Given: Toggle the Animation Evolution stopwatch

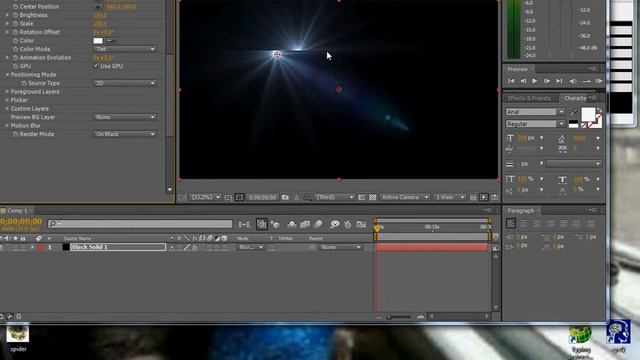Looking at the screenshot, I should 16,58.
